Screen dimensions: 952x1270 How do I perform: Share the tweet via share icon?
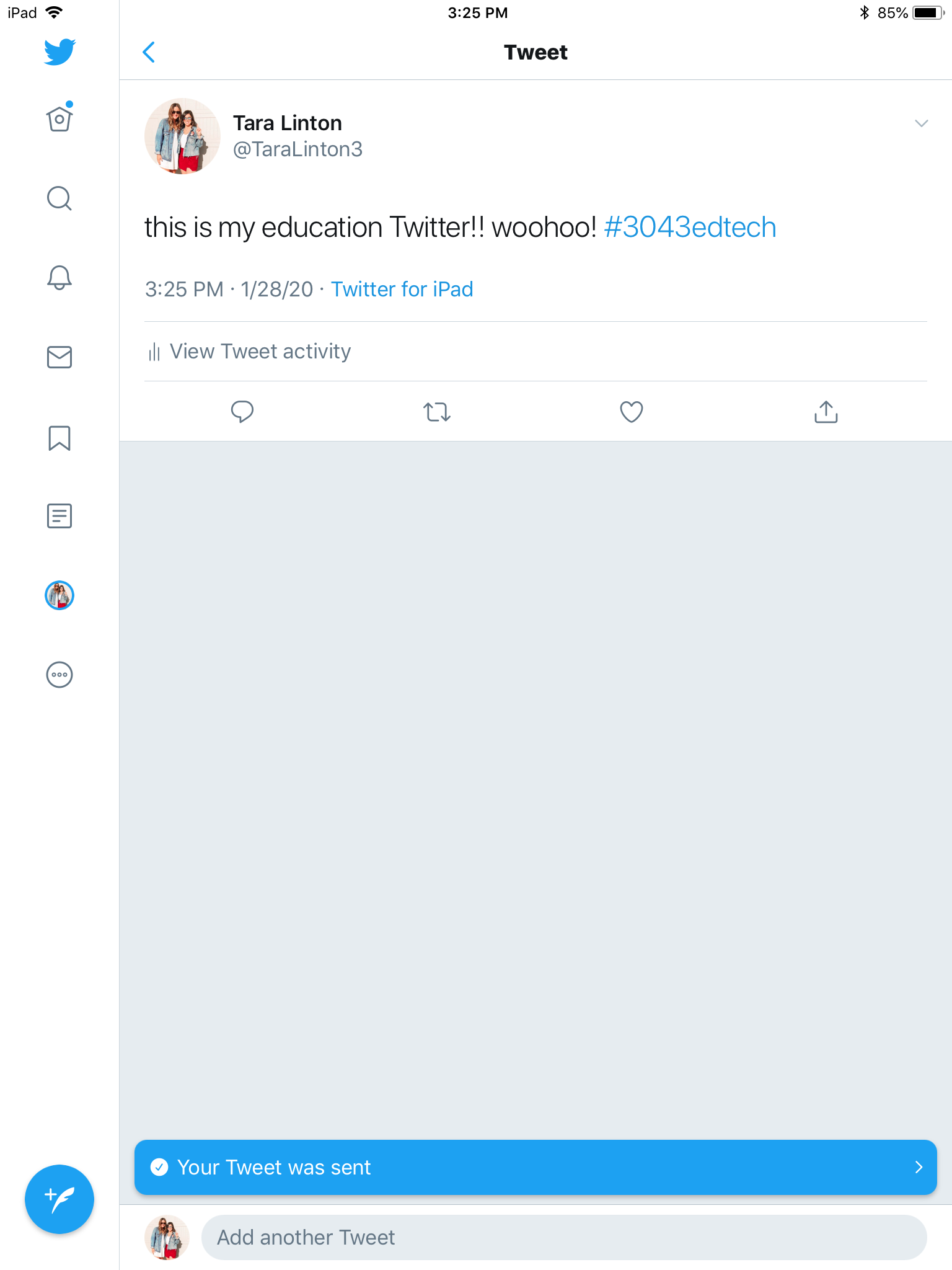(826, 412)
